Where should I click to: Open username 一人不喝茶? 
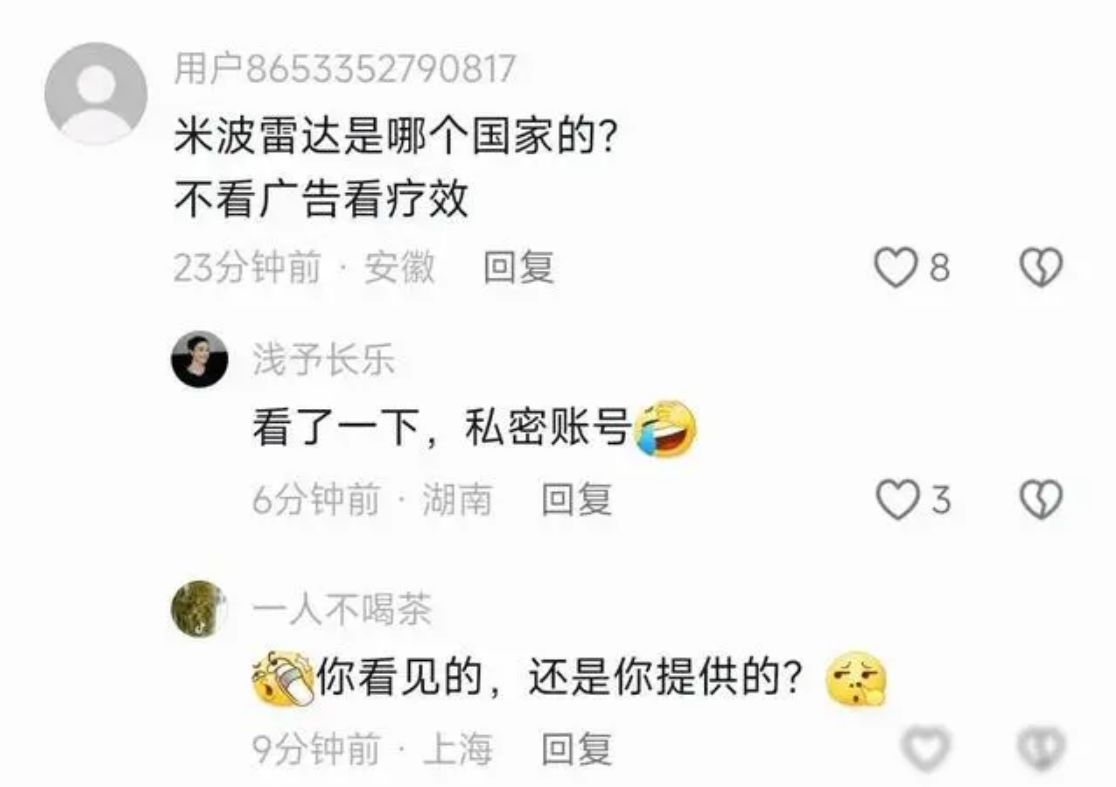pyautogui.click(x=342, y=609)
